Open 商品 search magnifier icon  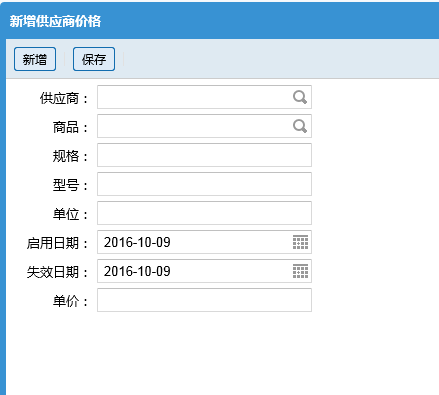[x=300, y=126]
